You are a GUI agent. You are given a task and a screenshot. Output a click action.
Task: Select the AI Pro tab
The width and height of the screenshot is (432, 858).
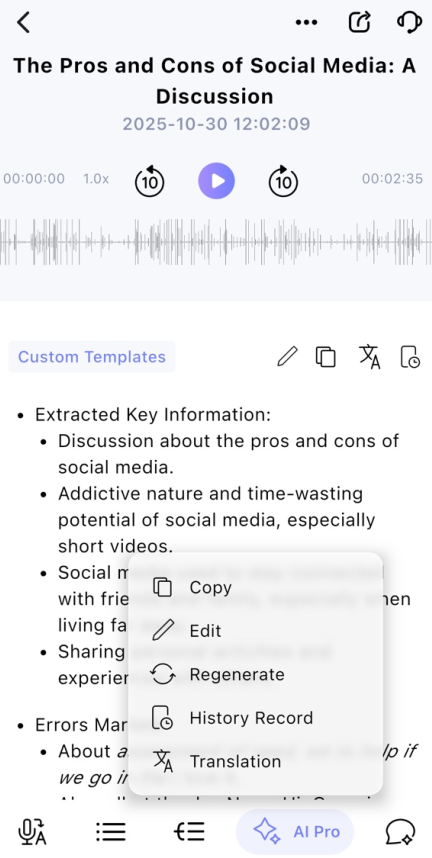pyautogui.click(x=295, y=832)
